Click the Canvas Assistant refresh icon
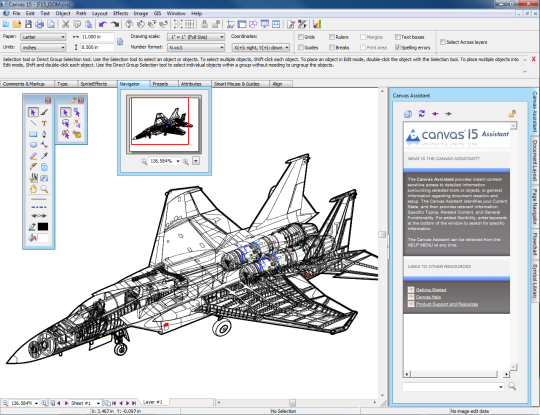 [x=422, y=113]
